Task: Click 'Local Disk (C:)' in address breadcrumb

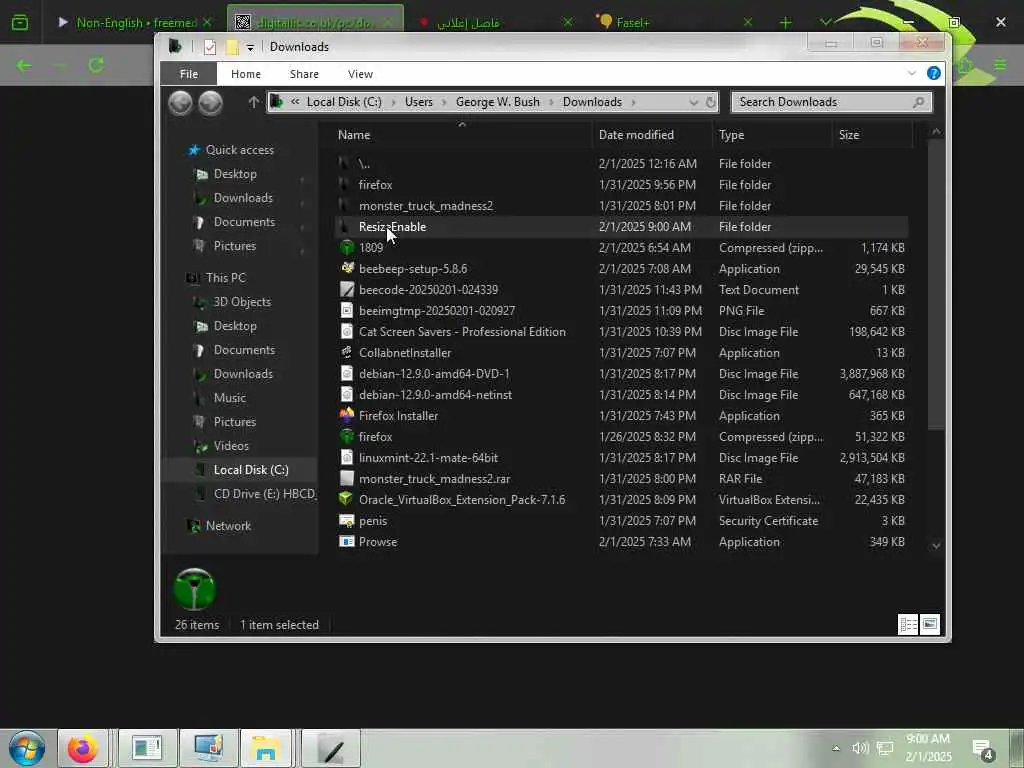Action: click(344, 102)
